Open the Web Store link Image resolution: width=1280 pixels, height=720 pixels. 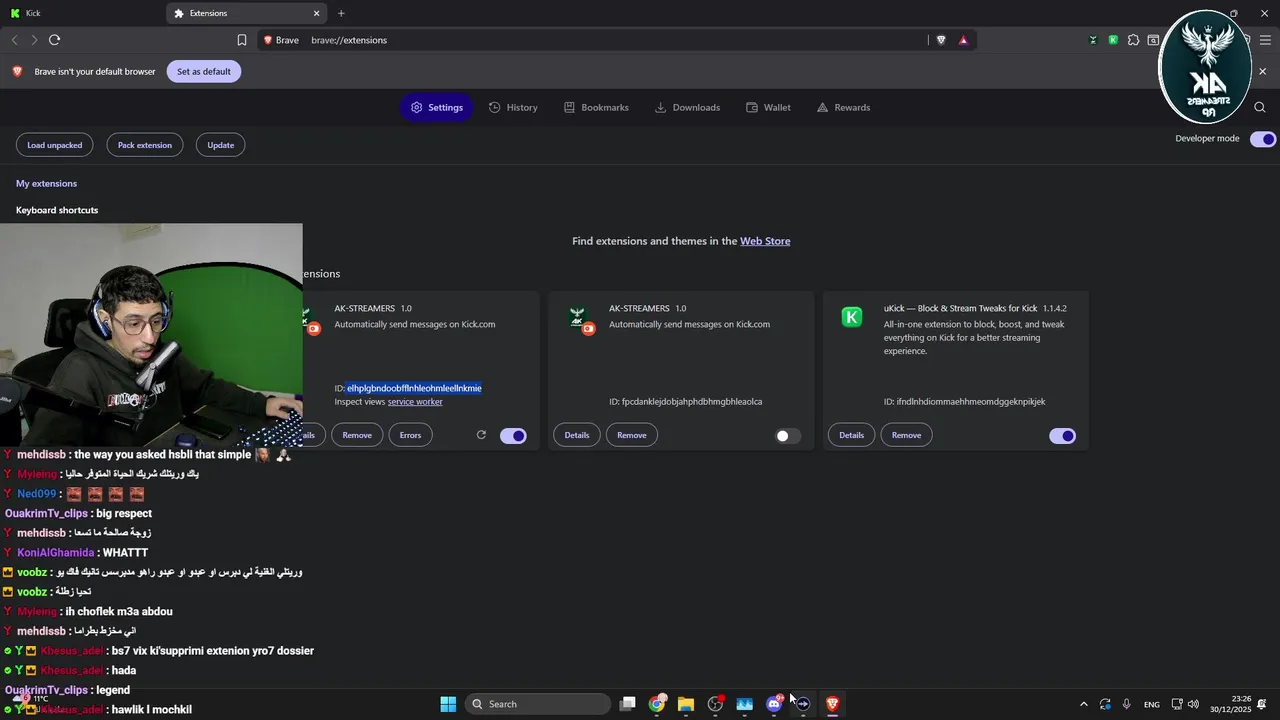(765, 241)
